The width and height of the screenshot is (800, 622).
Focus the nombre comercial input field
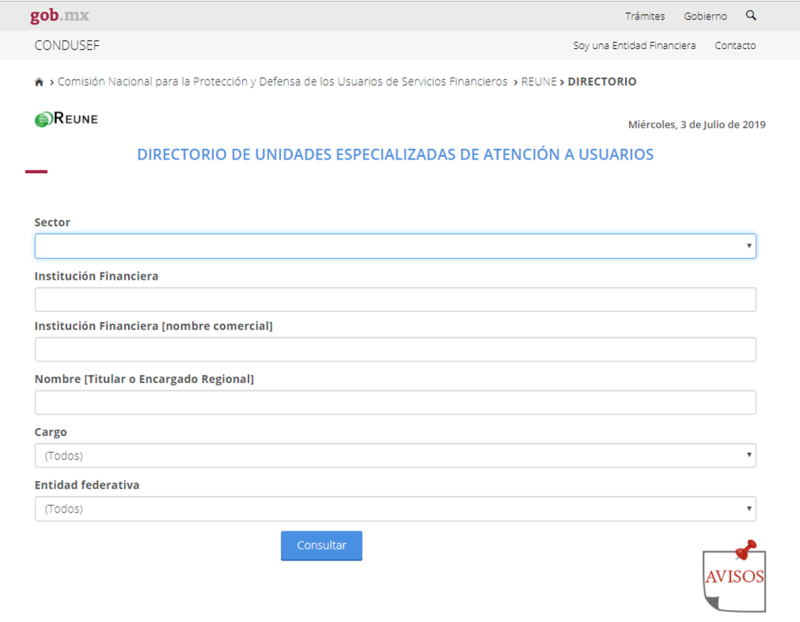(395, 350)
